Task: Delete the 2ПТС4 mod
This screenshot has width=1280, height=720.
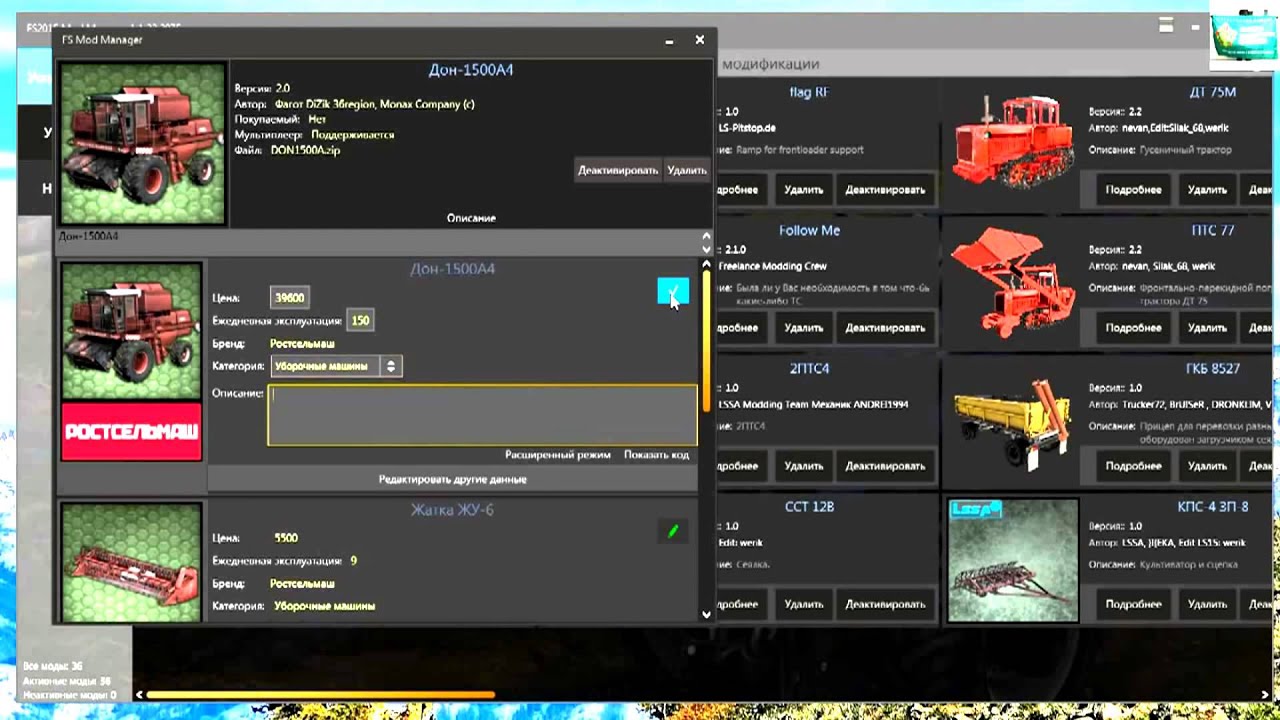Action: pyautogui.click(x=804, y=466)
